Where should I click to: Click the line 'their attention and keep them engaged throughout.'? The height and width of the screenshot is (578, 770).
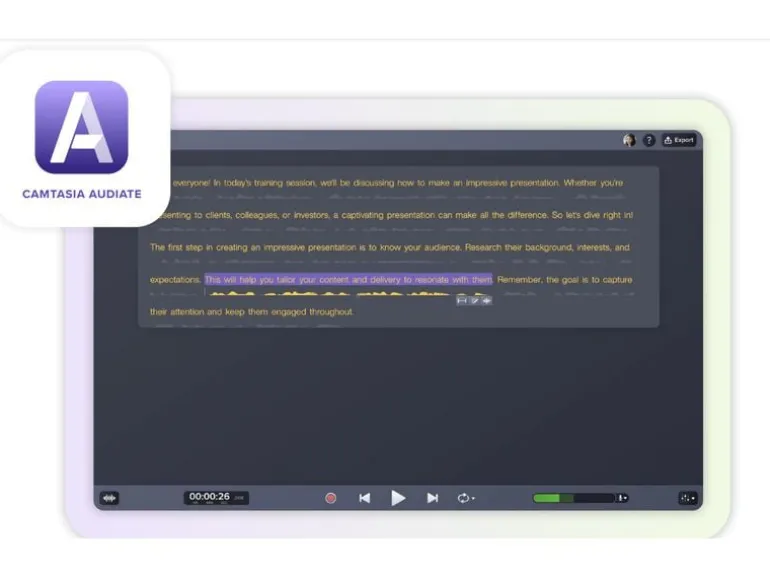click(251, 312)
